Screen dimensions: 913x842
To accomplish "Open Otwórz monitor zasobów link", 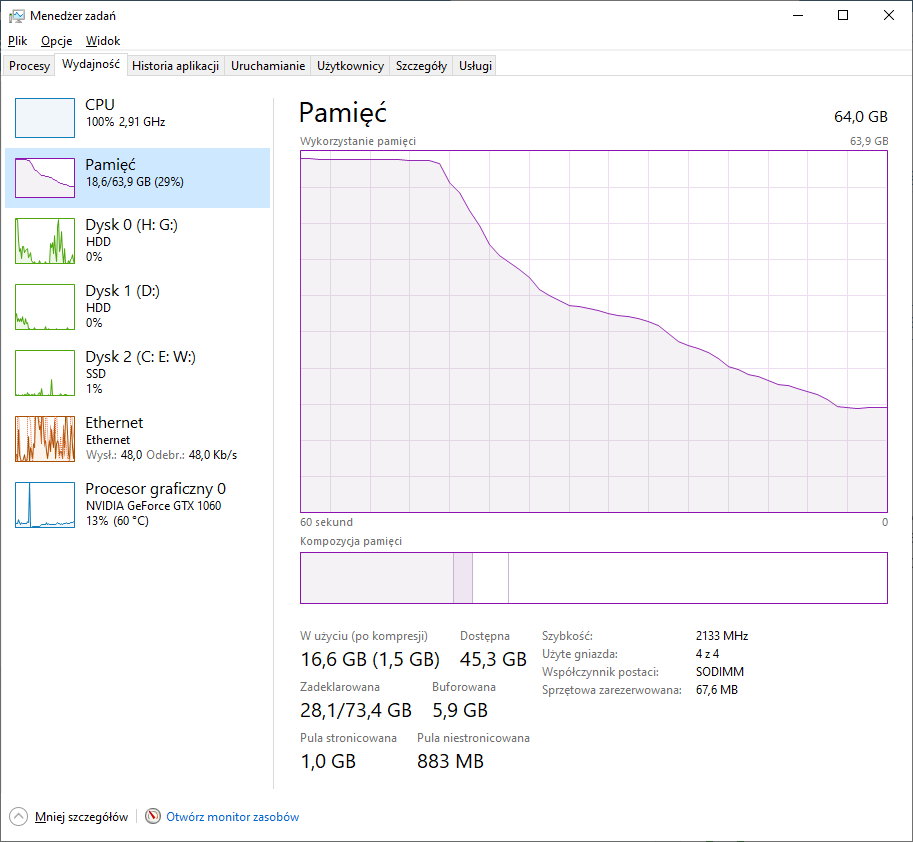I will [232, 817].
